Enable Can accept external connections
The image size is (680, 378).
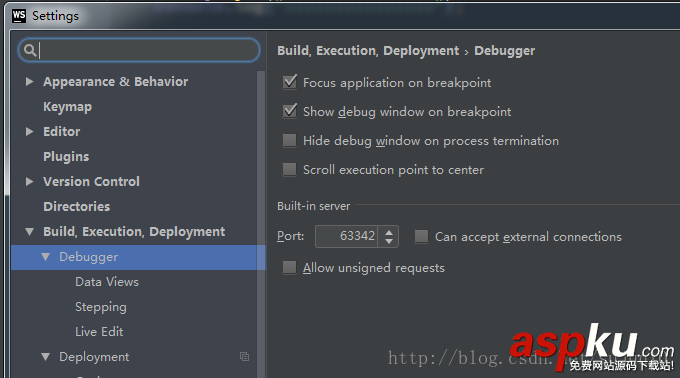pos(421,236)
